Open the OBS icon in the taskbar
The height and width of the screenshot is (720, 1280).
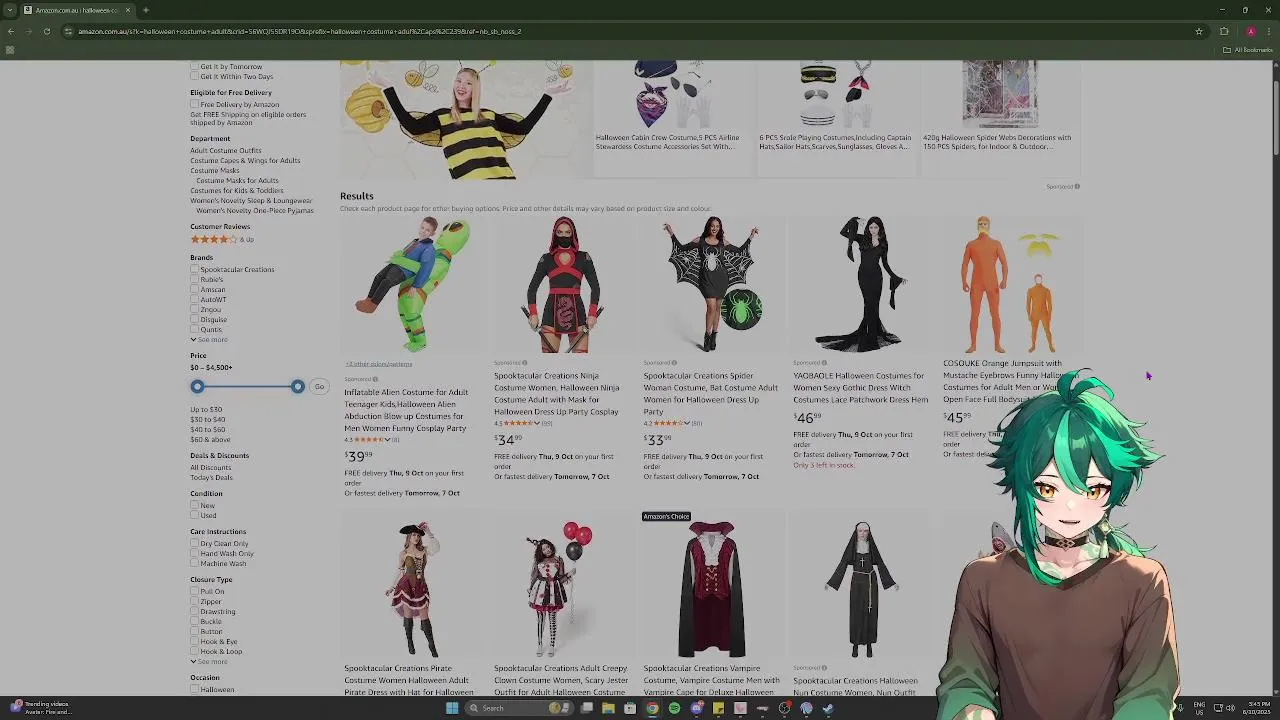pos(784,708)
